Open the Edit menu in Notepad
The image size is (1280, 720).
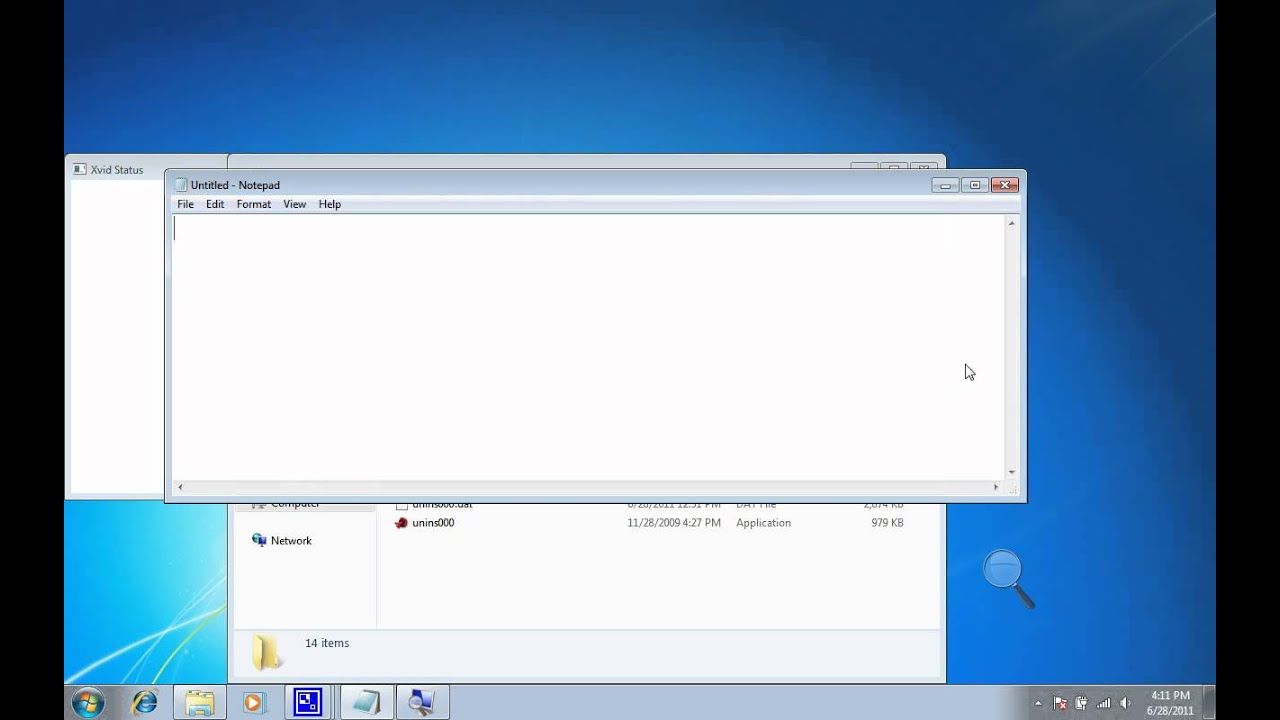point(215,204)
